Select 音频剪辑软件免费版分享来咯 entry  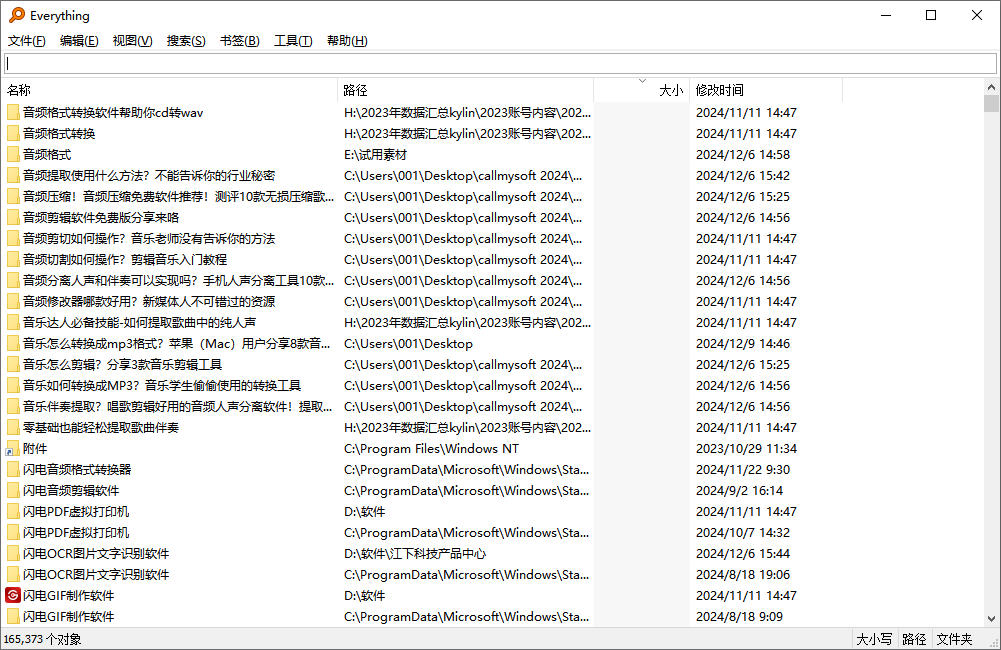[101, 218]
